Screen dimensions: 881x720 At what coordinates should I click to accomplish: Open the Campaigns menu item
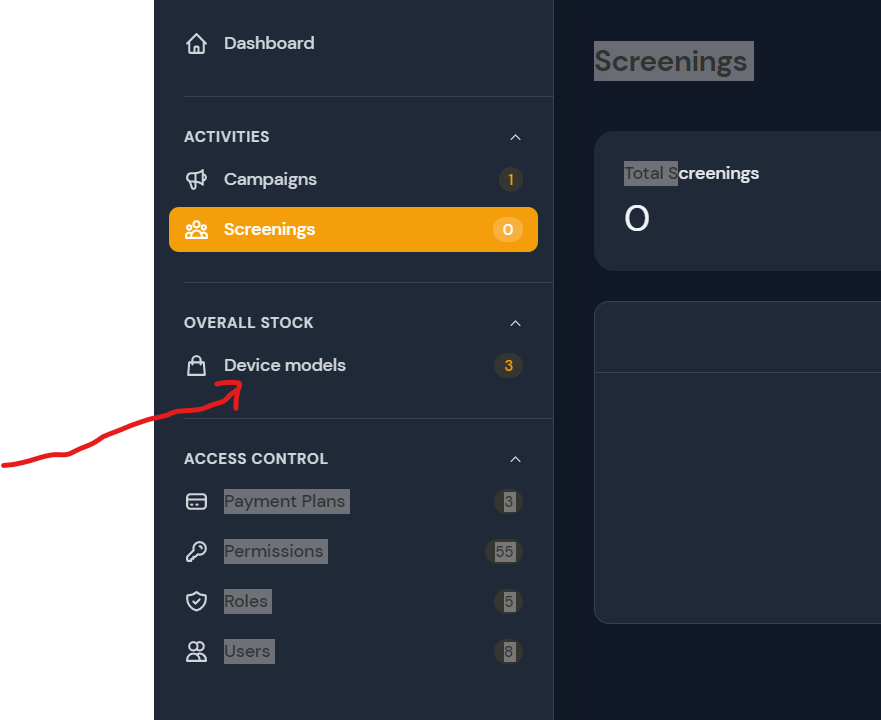pos(270,180)
